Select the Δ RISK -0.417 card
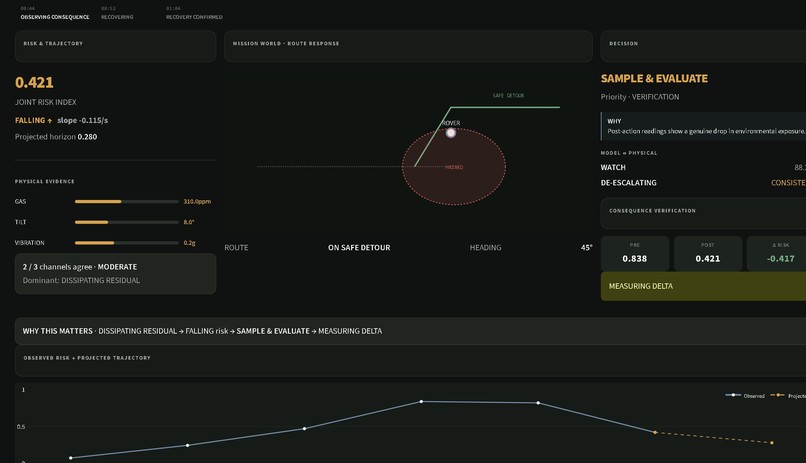 coord(777,253)
